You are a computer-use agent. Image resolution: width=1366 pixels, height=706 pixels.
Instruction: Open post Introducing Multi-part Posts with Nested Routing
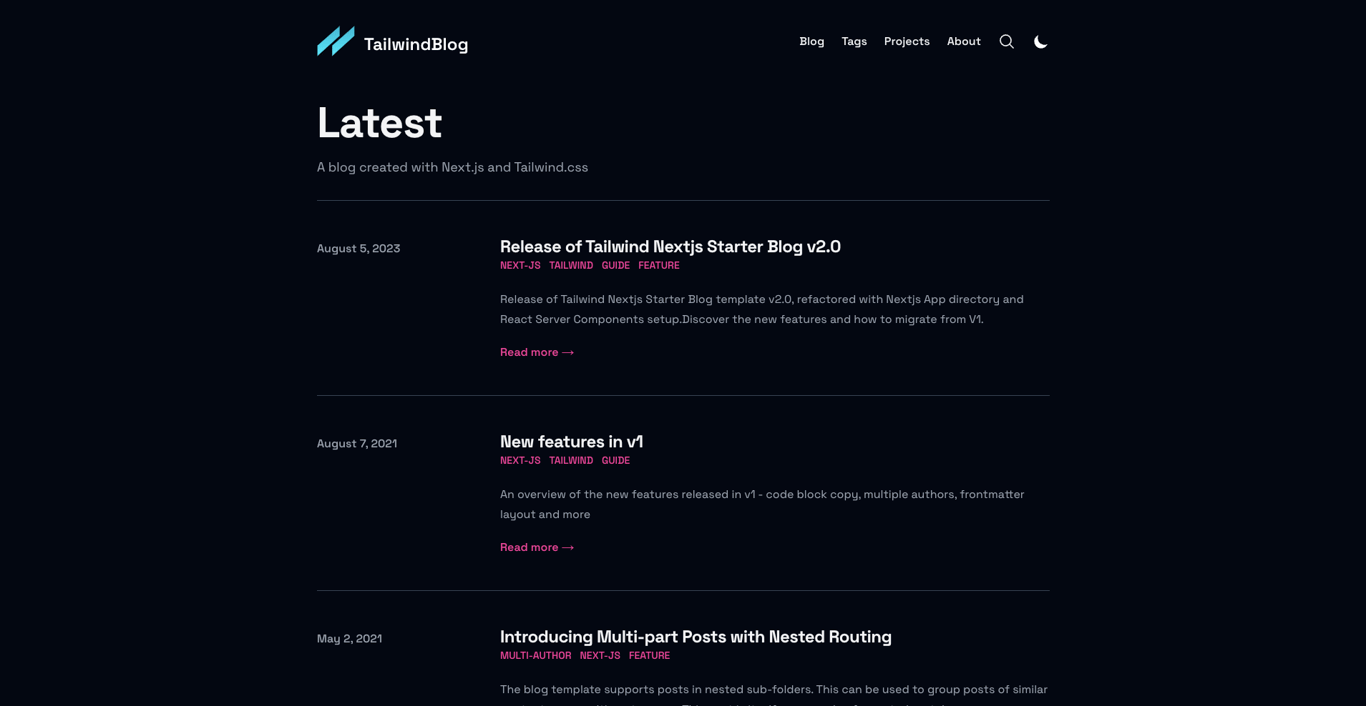(x=696, y=636)
